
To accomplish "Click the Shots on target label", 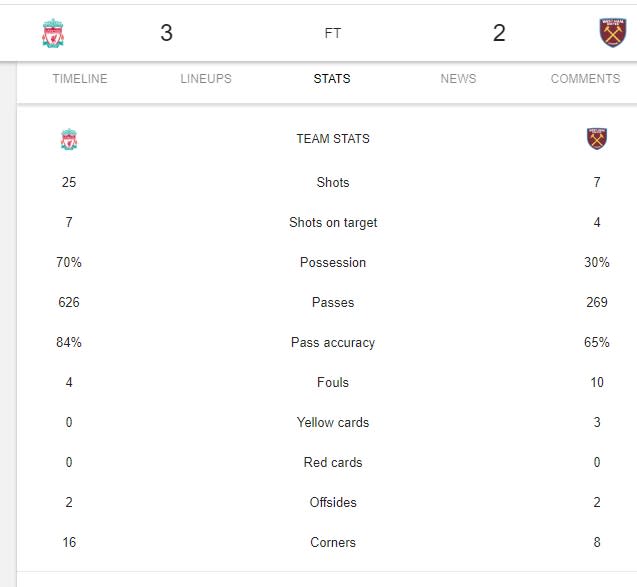I will click(x=333, y=223).
